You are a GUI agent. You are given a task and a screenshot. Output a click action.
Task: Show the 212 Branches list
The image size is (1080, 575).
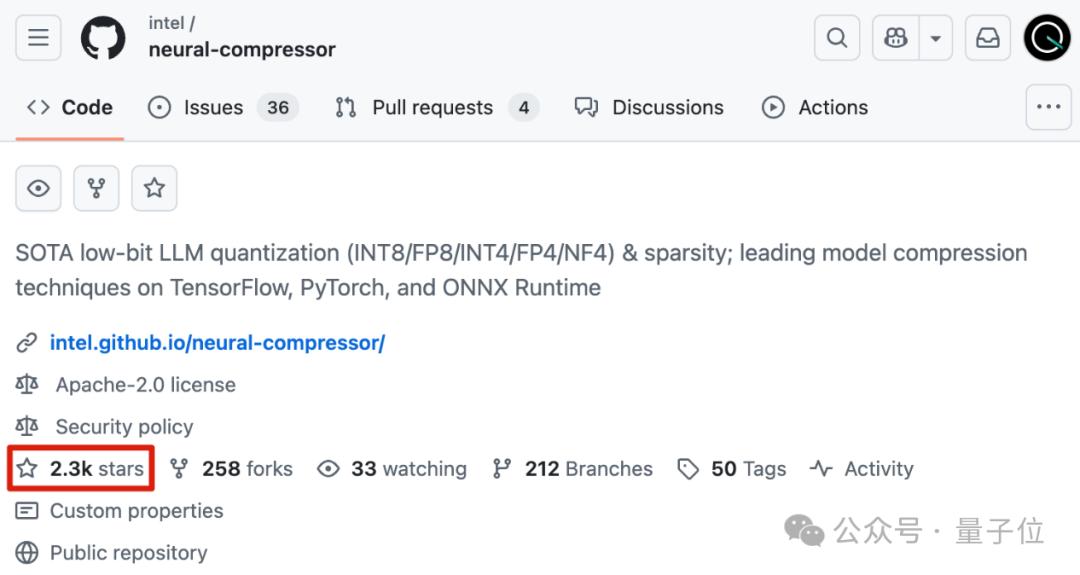(x=572, y=468)
